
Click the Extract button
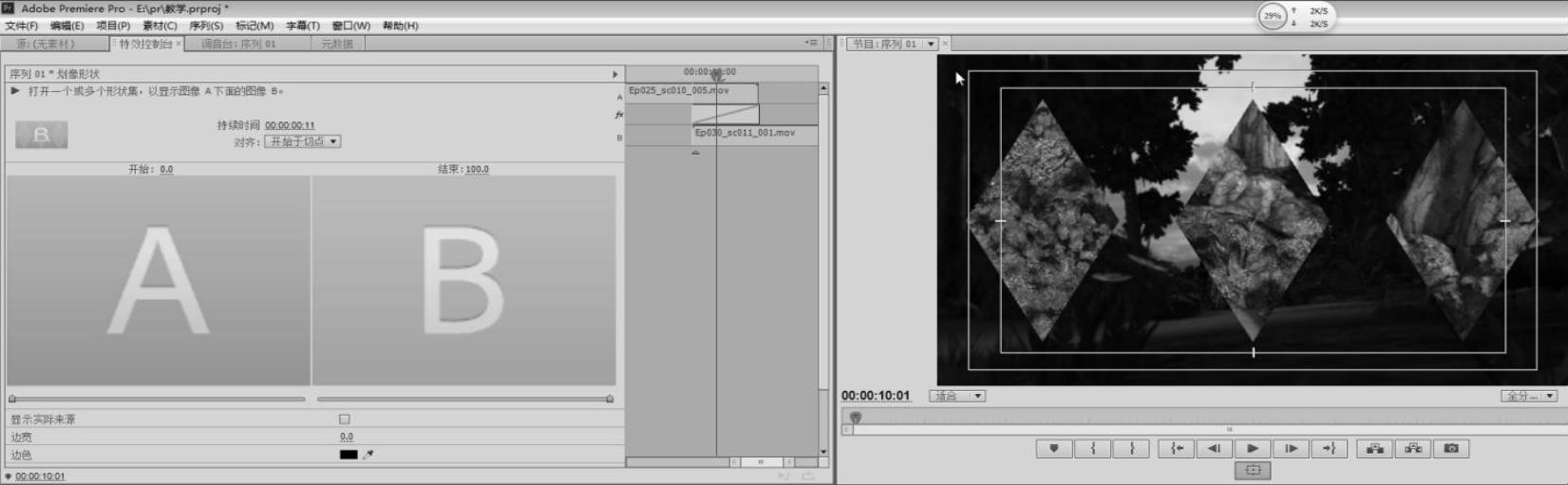pos(1413,449)
